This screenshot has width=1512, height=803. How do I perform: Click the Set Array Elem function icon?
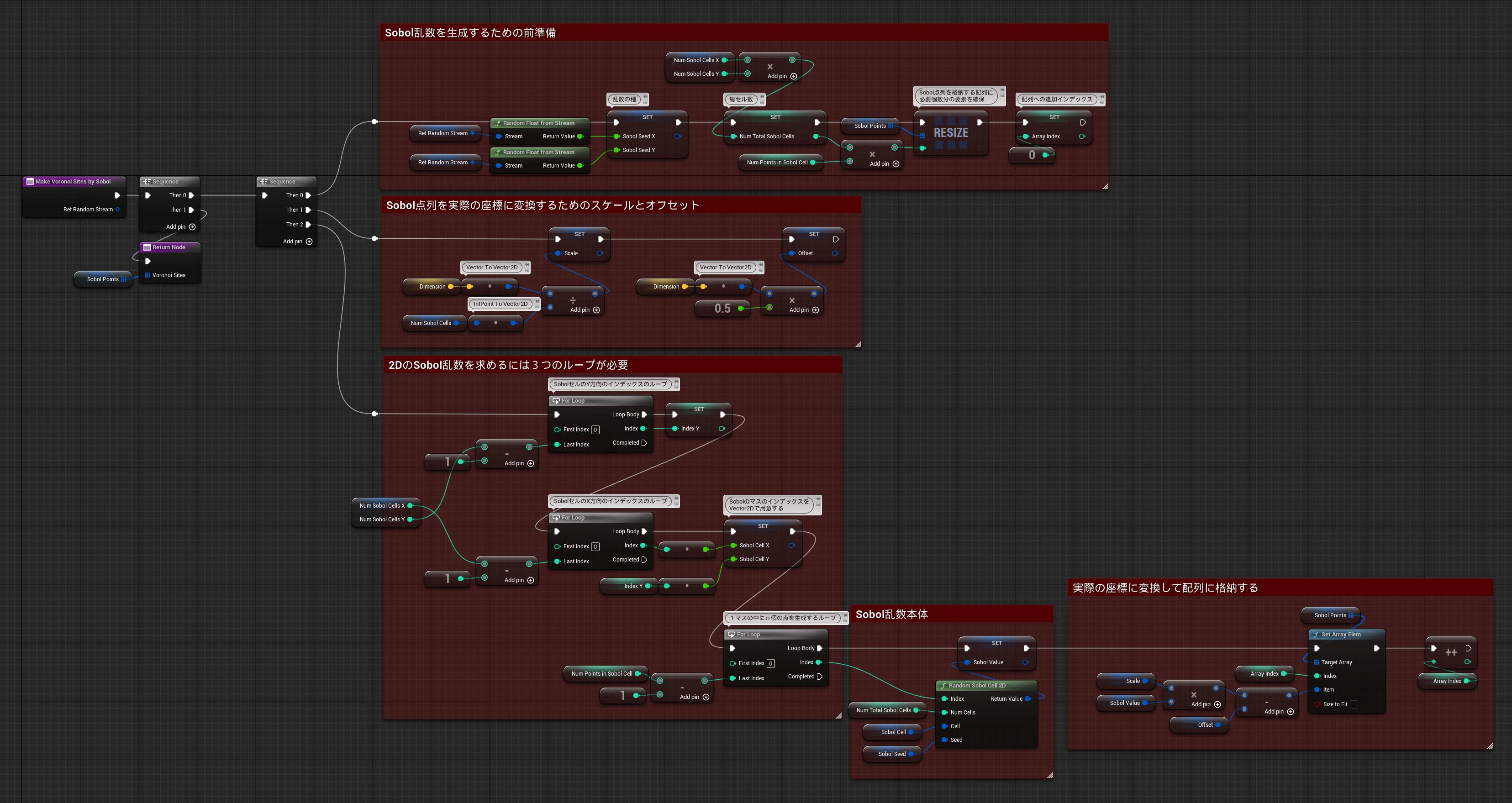pyautogui.click(x=1316, y=634)
